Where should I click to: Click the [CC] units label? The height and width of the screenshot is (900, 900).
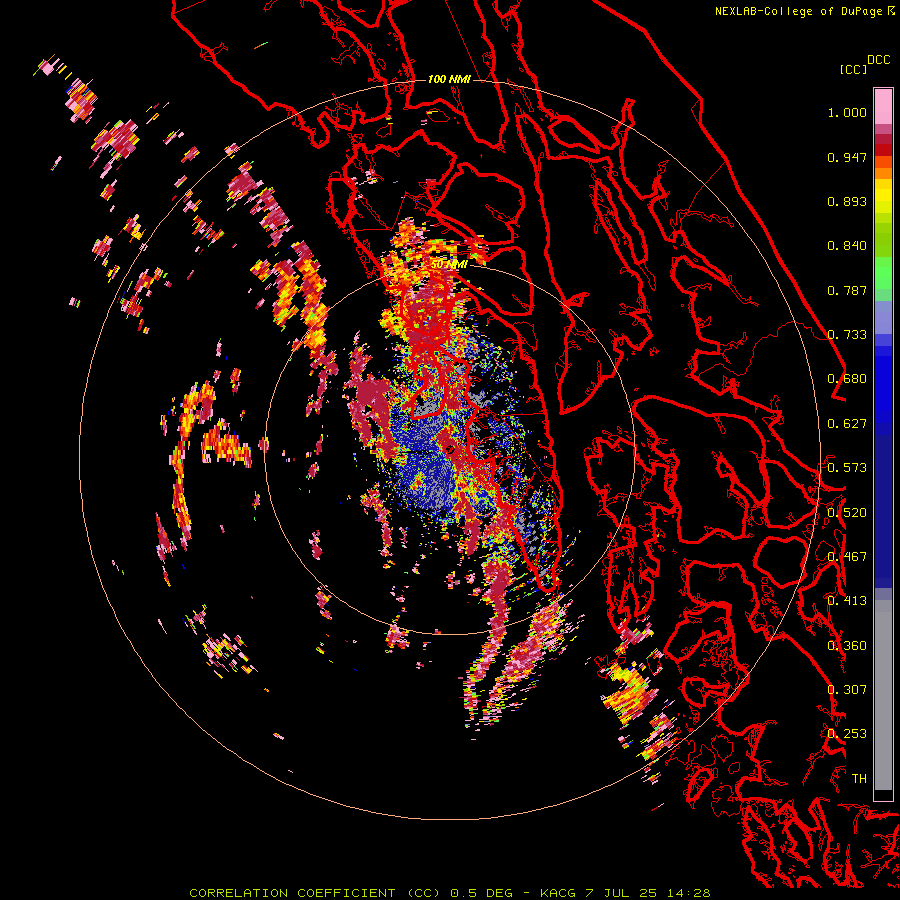click(853, 69)
